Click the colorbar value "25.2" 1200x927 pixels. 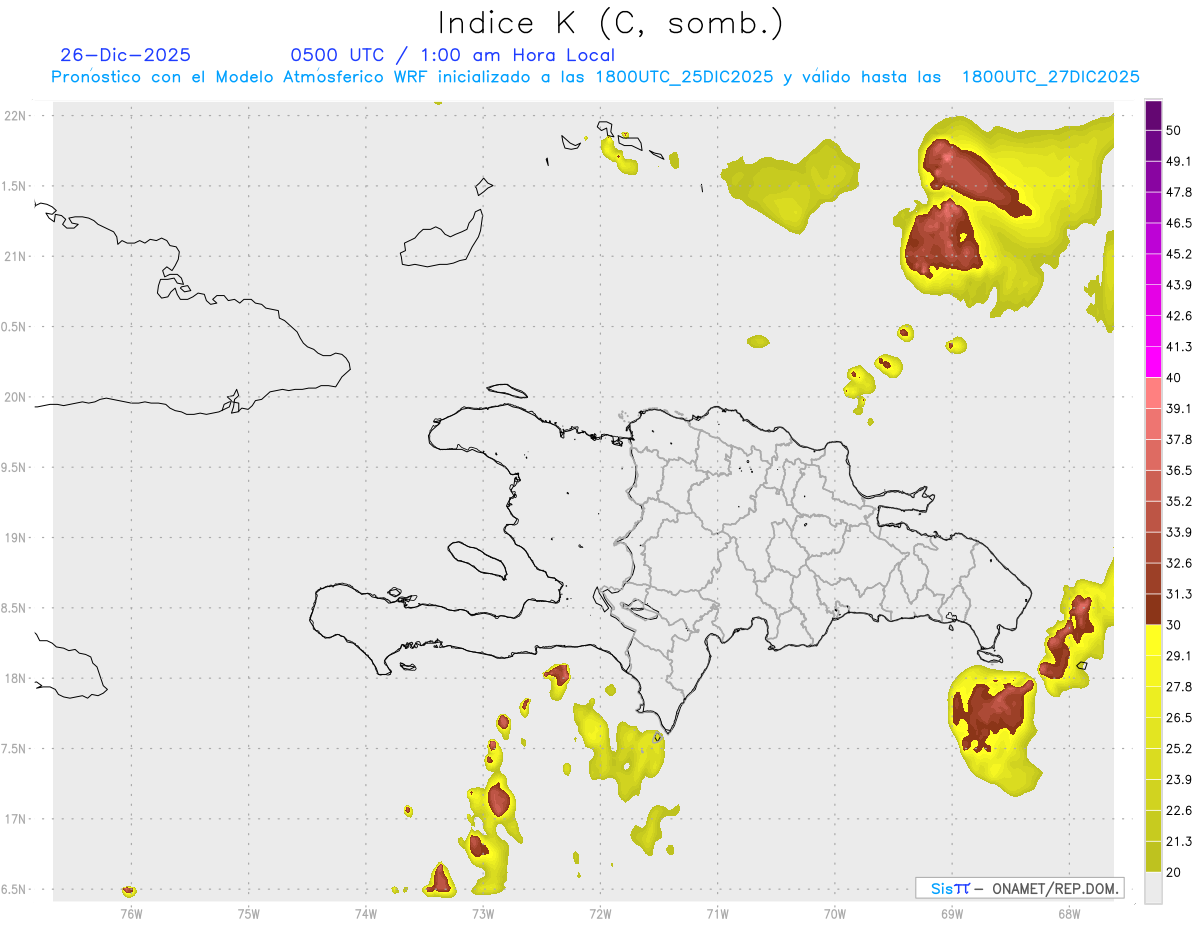1180,748
